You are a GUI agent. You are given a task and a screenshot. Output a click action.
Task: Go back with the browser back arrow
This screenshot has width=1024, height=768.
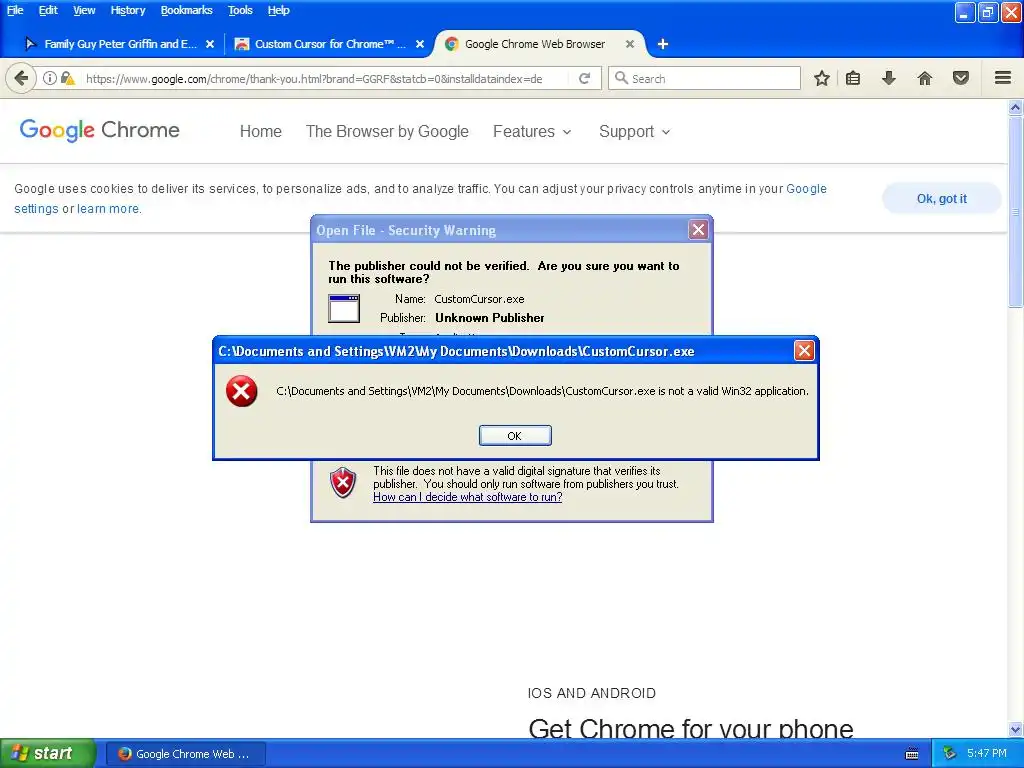21,78
